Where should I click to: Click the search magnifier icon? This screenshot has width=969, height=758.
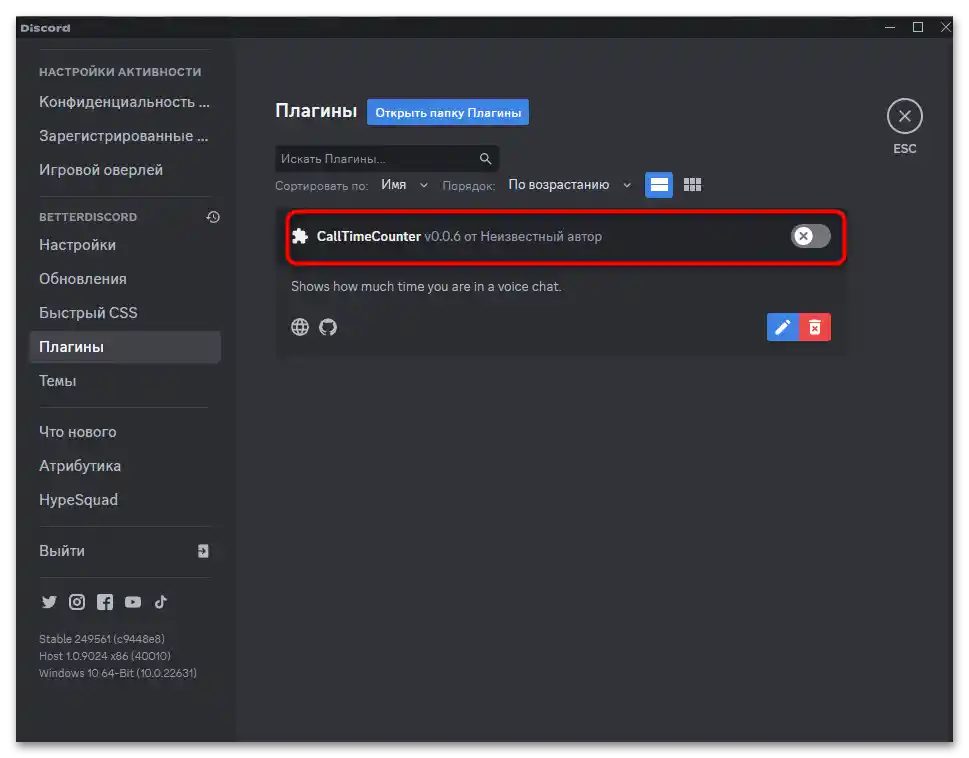[x=485, y=159]
